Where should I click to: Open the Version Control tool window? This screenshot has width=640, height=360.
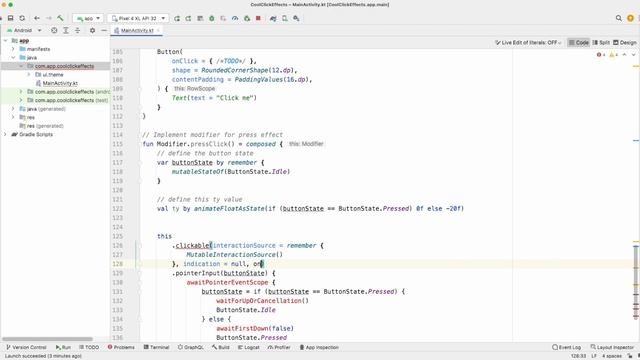(26, 347)
